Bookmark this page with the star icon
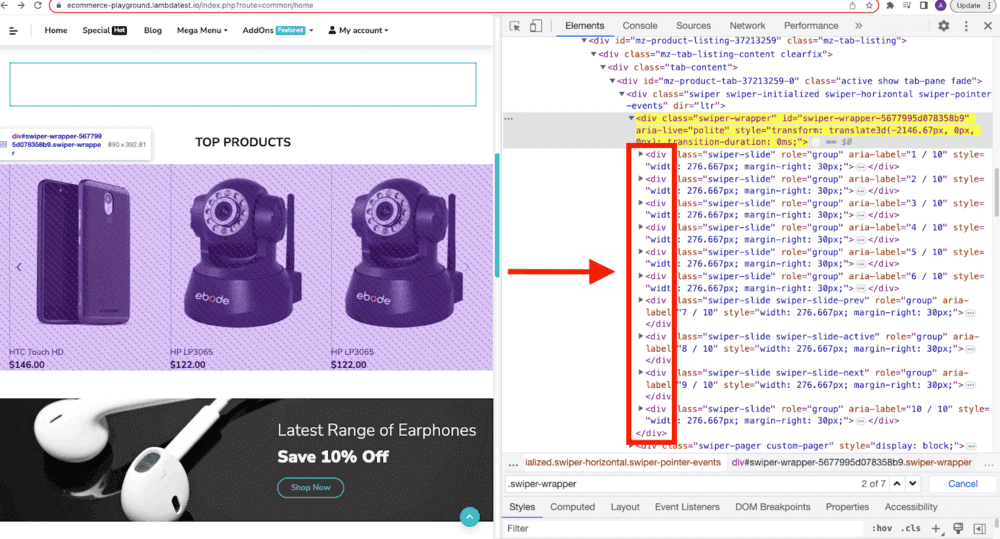The image size is (1000, 539). tap(869, 5)
